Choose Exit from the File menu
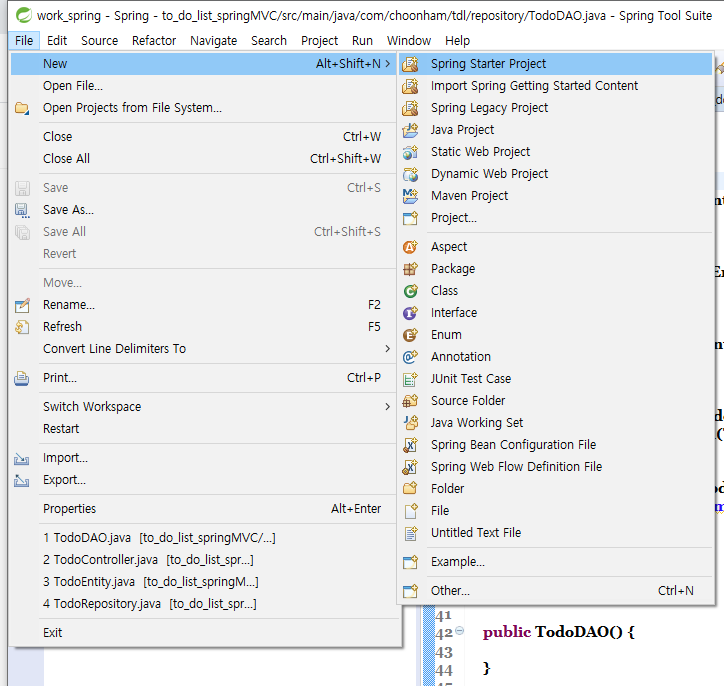The image size is (724, 686). [x=203, y=633]
